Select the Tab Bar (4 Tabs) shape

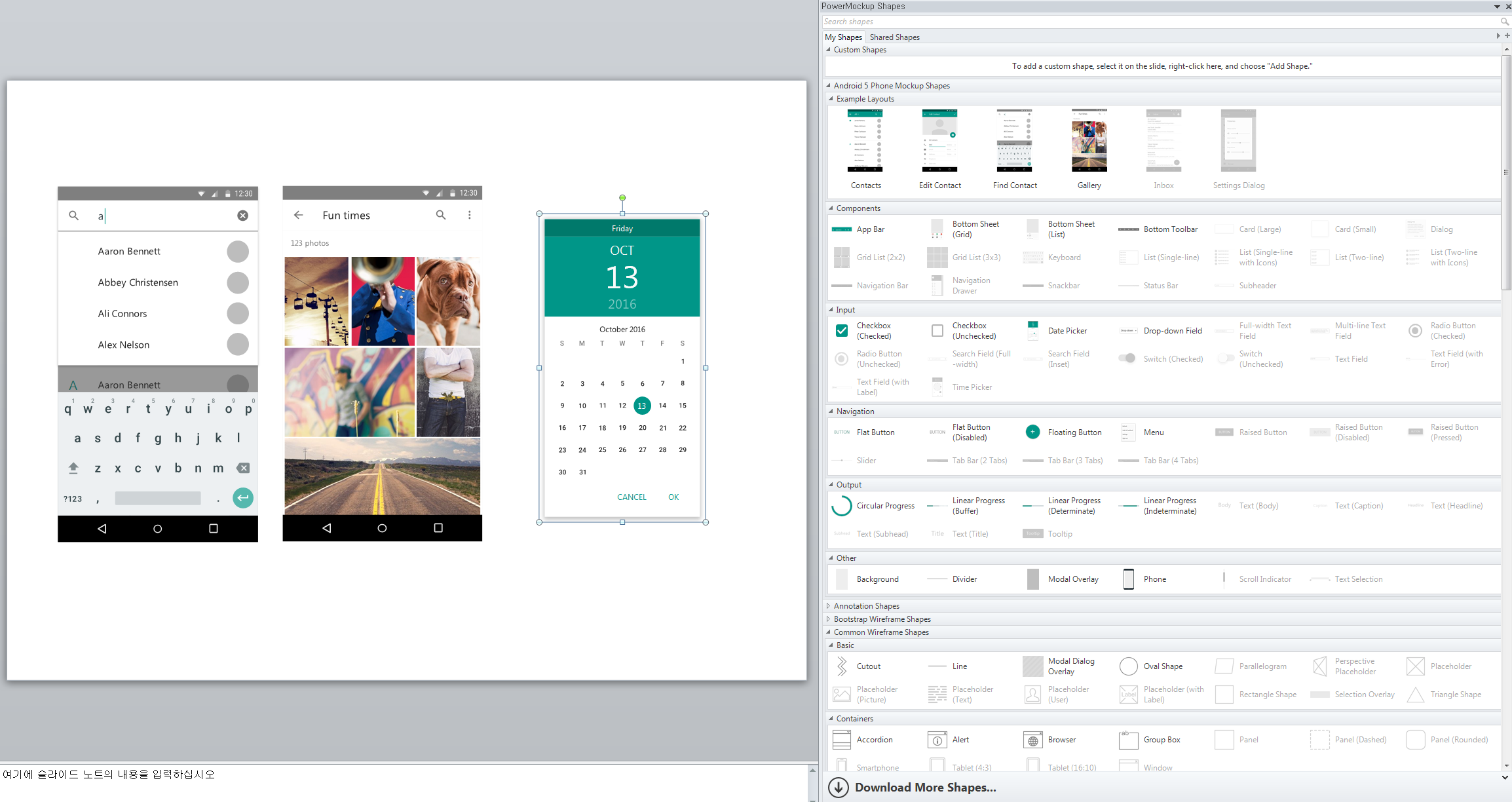[1160, 461]
